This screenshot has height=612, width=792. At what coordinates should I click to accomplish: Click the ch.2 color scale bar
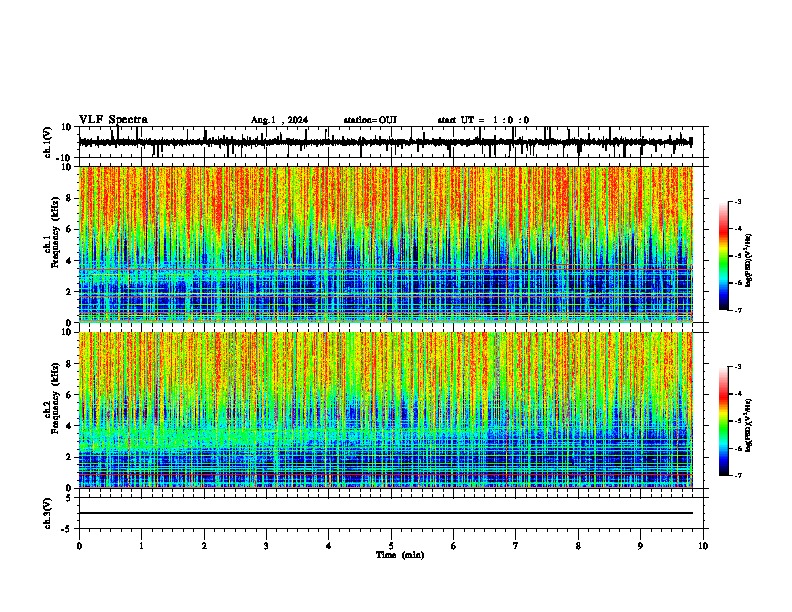[724, 421]
